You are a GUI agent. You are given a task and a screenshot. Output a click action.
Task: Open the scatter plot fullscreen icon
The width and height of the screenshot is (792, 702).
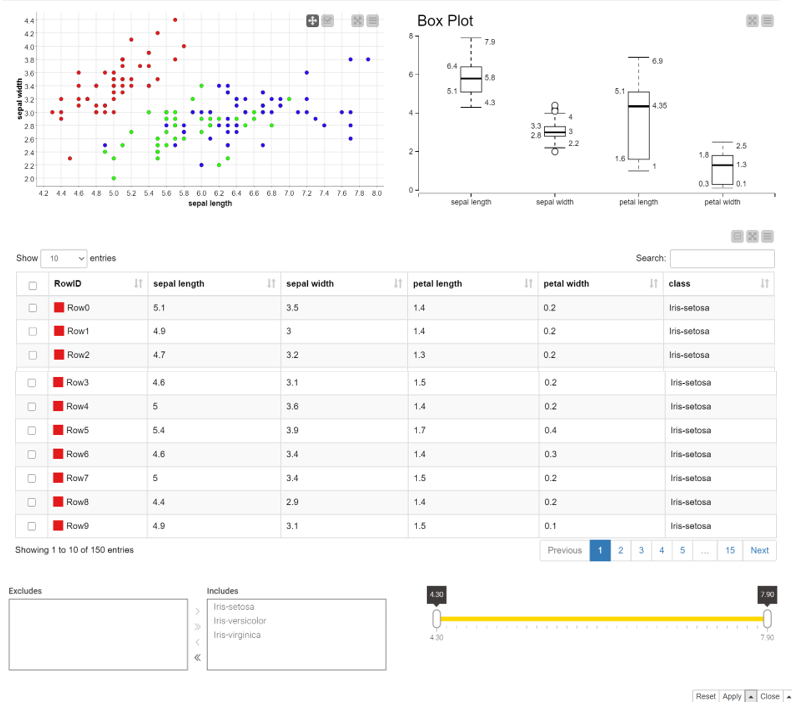click(358, 21)
